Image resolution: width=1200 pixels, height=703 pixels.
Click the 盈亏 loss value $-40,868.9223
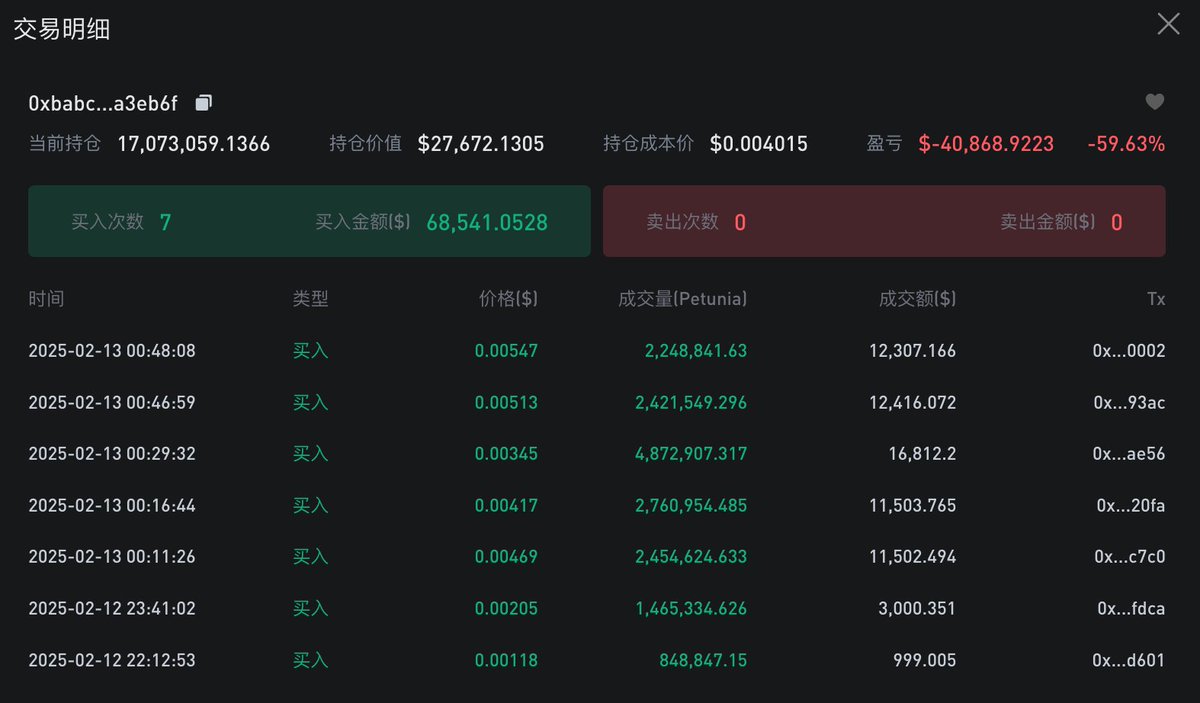[986, 143]
